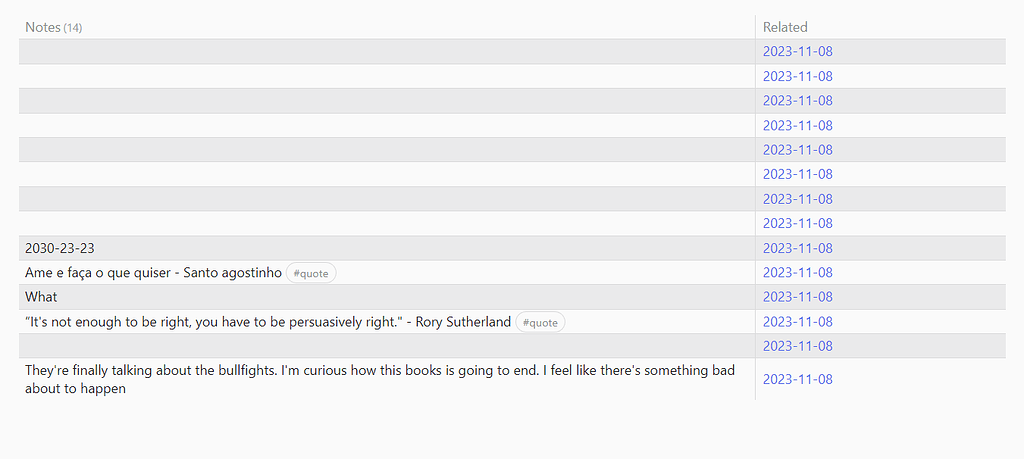
Task: Open the date link in the second table row
Action: (x=797, y=76)
